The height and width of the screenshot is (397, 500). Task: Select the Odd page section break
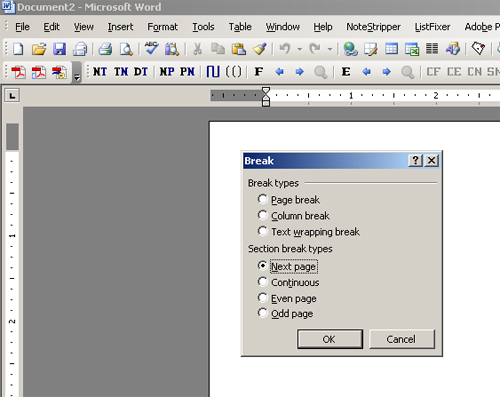click(x=263, y=313)
